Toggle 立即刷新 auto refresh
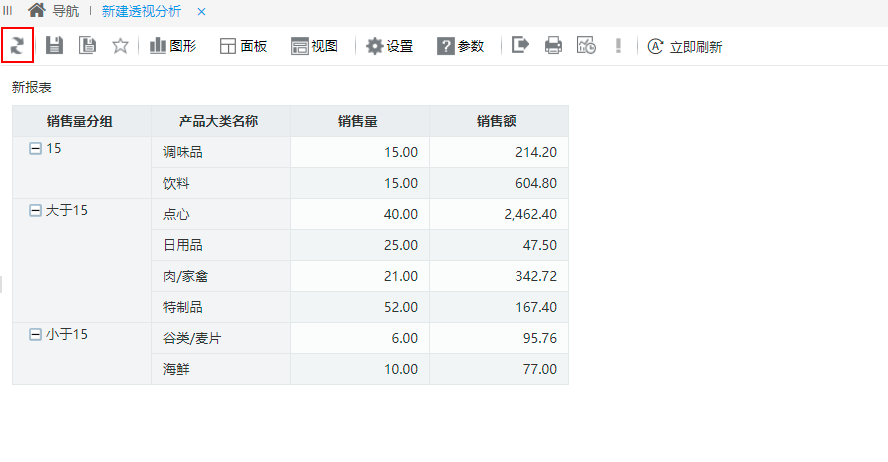The image size is (888, 462). pyautogui.click(x=685, y=46)
